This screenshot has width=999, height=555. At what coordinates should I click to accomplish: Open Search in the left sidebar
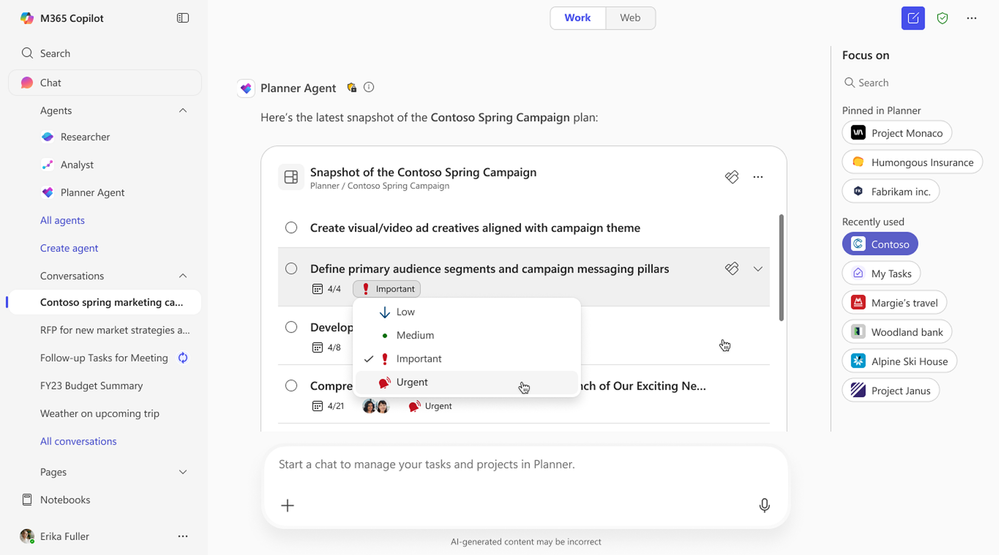click(105, 54)
